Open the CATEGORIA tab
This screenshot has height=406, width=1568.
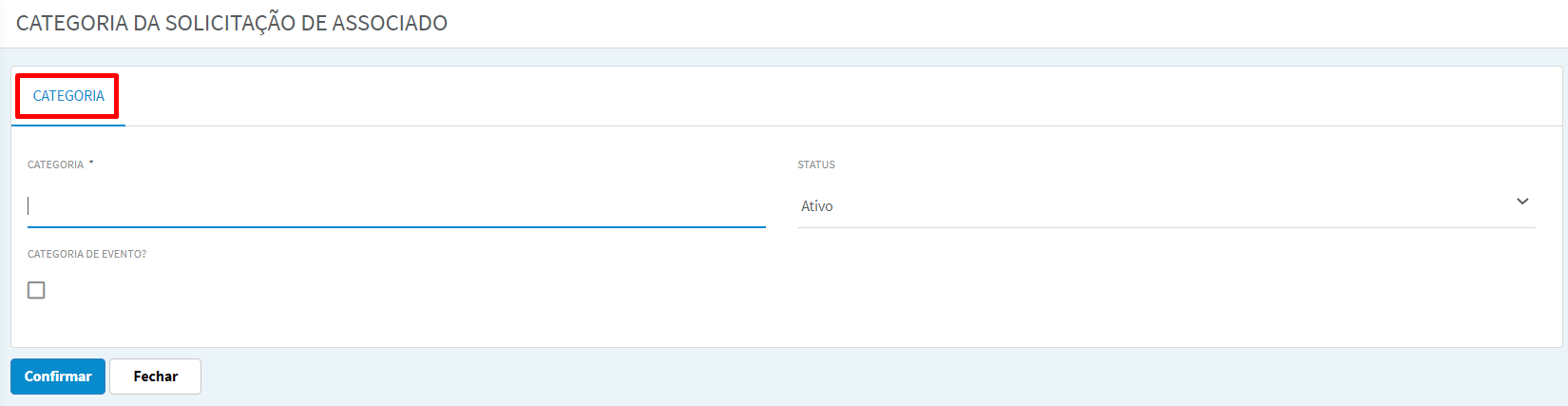pos(68,96)
